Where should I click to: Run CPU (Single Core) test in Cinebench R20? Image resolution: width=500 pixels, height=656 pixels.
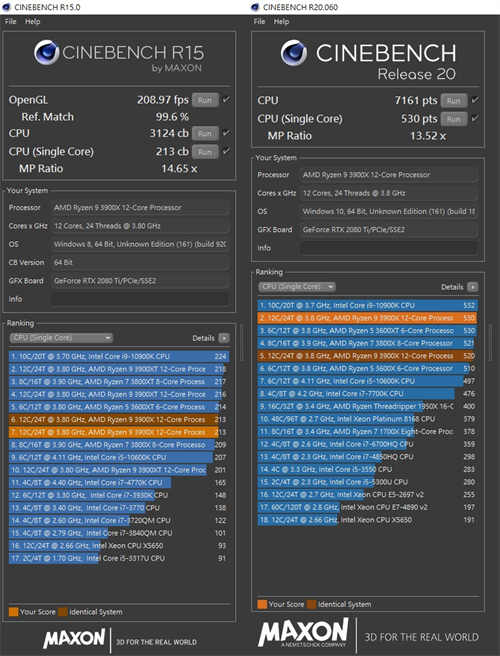pyautogui.click(x=454, y=119)
